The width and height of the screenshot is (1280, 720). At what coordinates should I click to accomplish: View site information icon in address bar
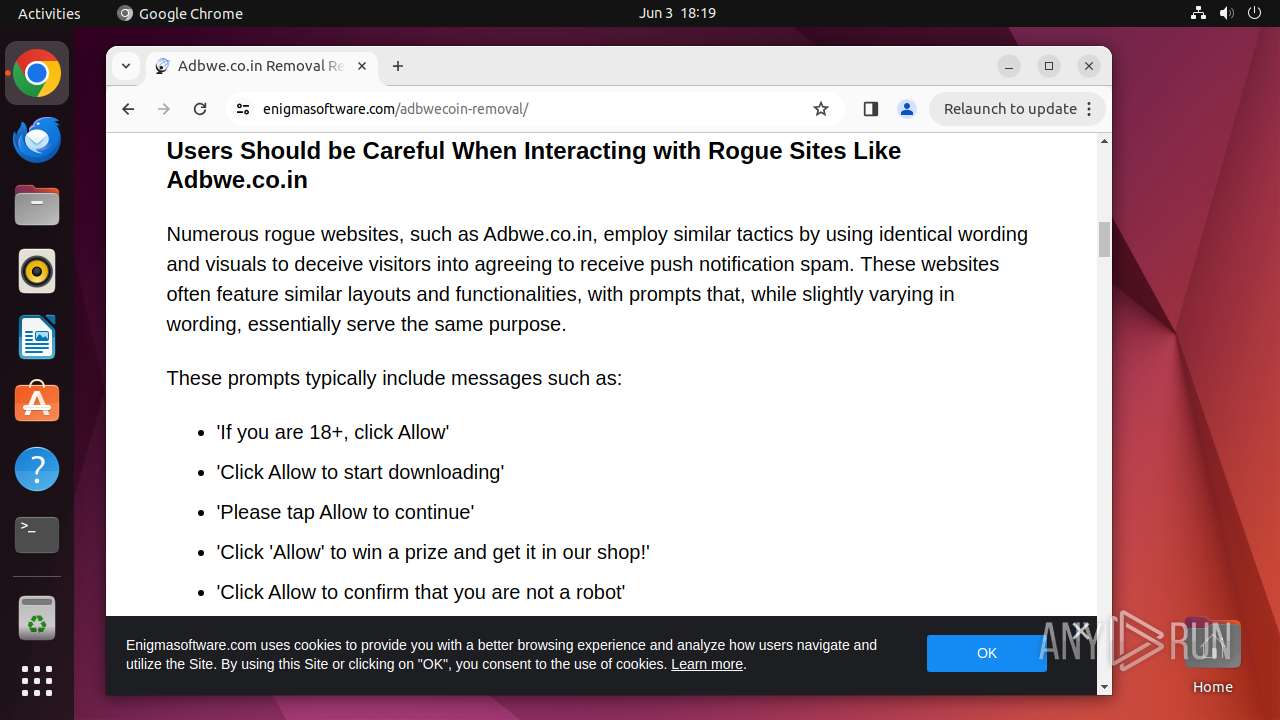[243, 109]
